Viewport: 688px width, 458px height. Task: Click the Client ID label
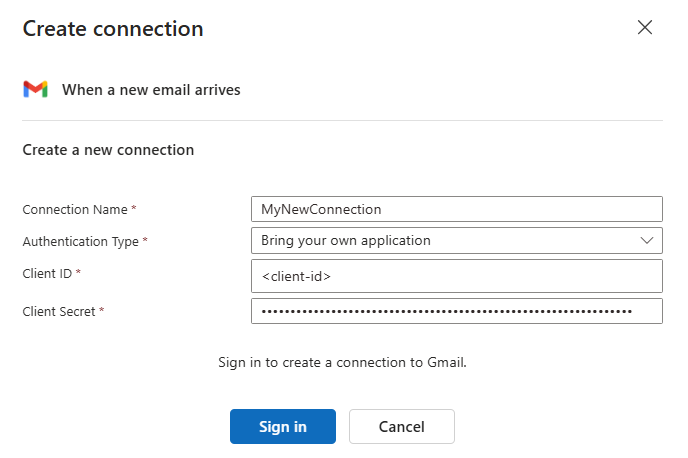pyautogui.click(x=47, y=273)
